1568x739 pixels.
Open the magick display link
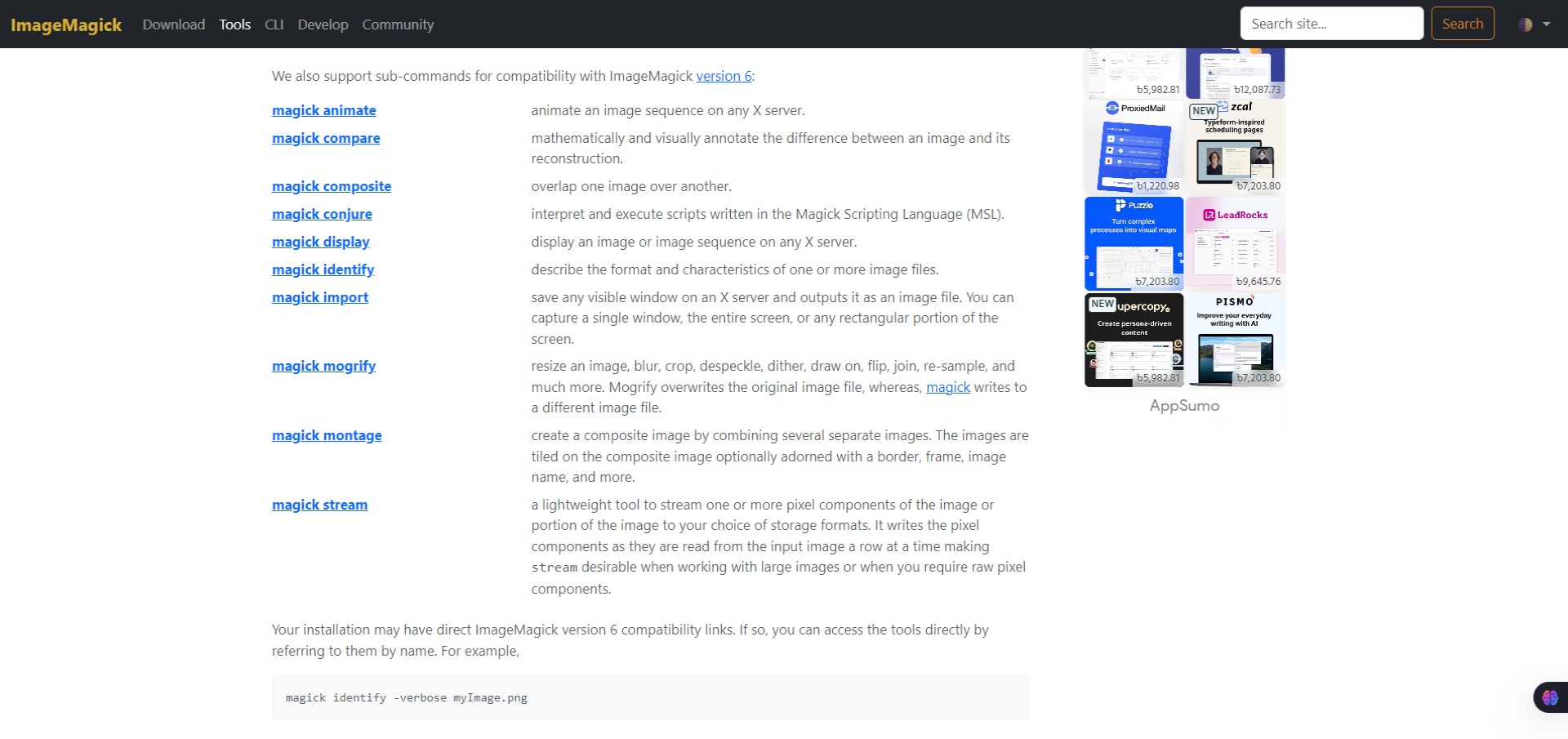321,242
